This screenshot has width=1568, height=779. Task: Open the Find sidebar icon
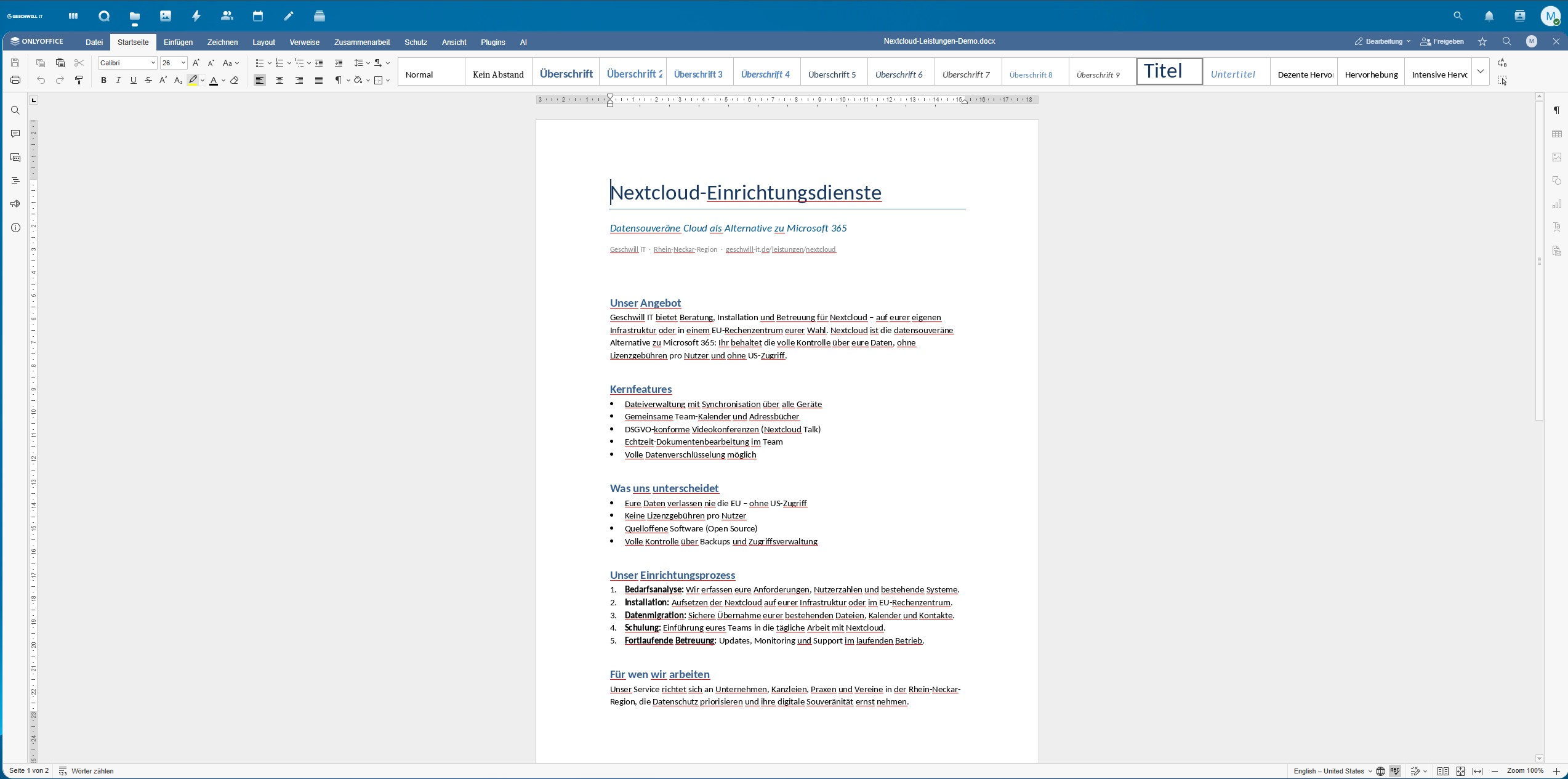tap(15, 110)
